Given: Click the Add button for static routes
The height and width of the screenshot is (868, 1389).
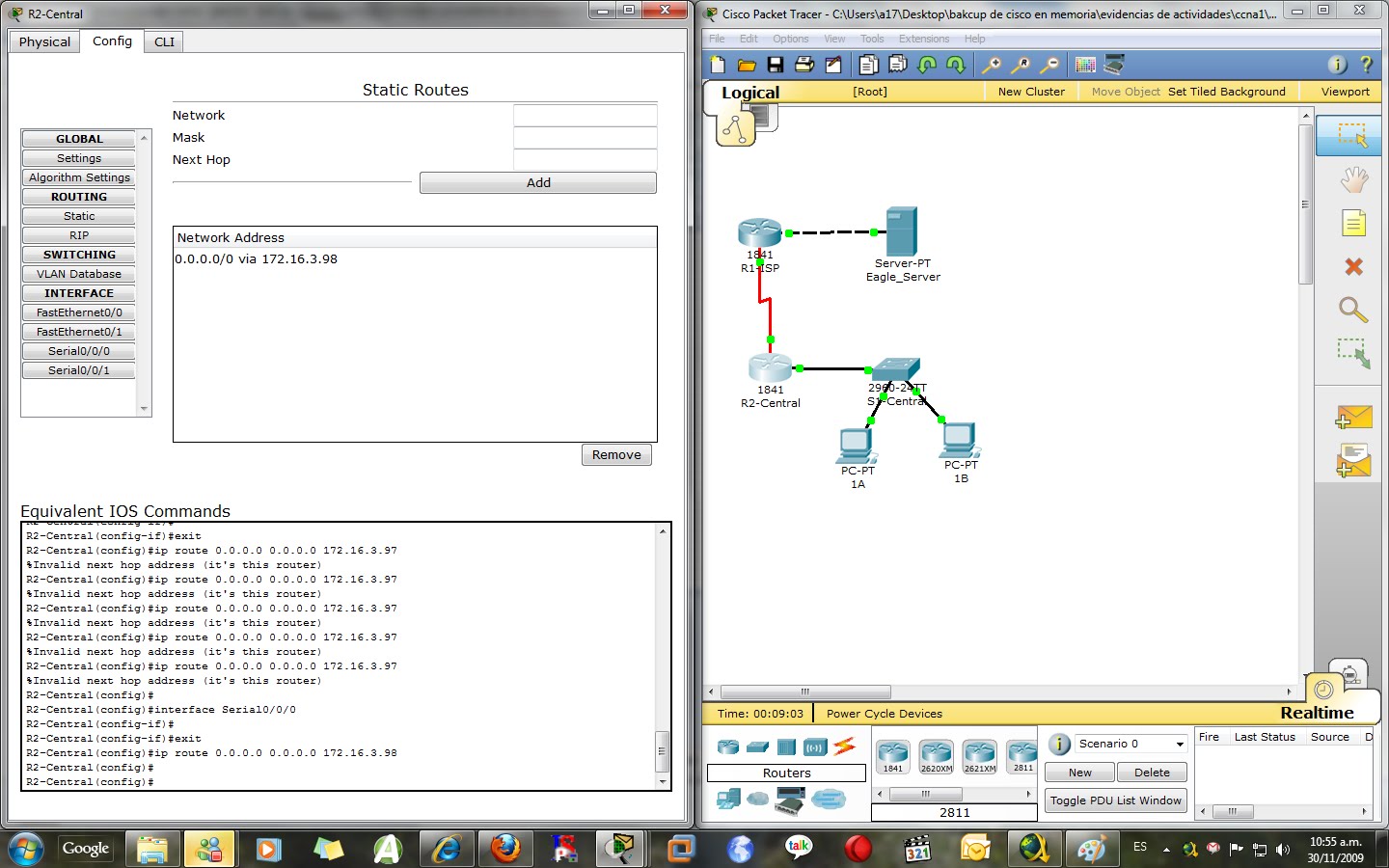Looking at the screenshot, I should [x=538, y=183].
